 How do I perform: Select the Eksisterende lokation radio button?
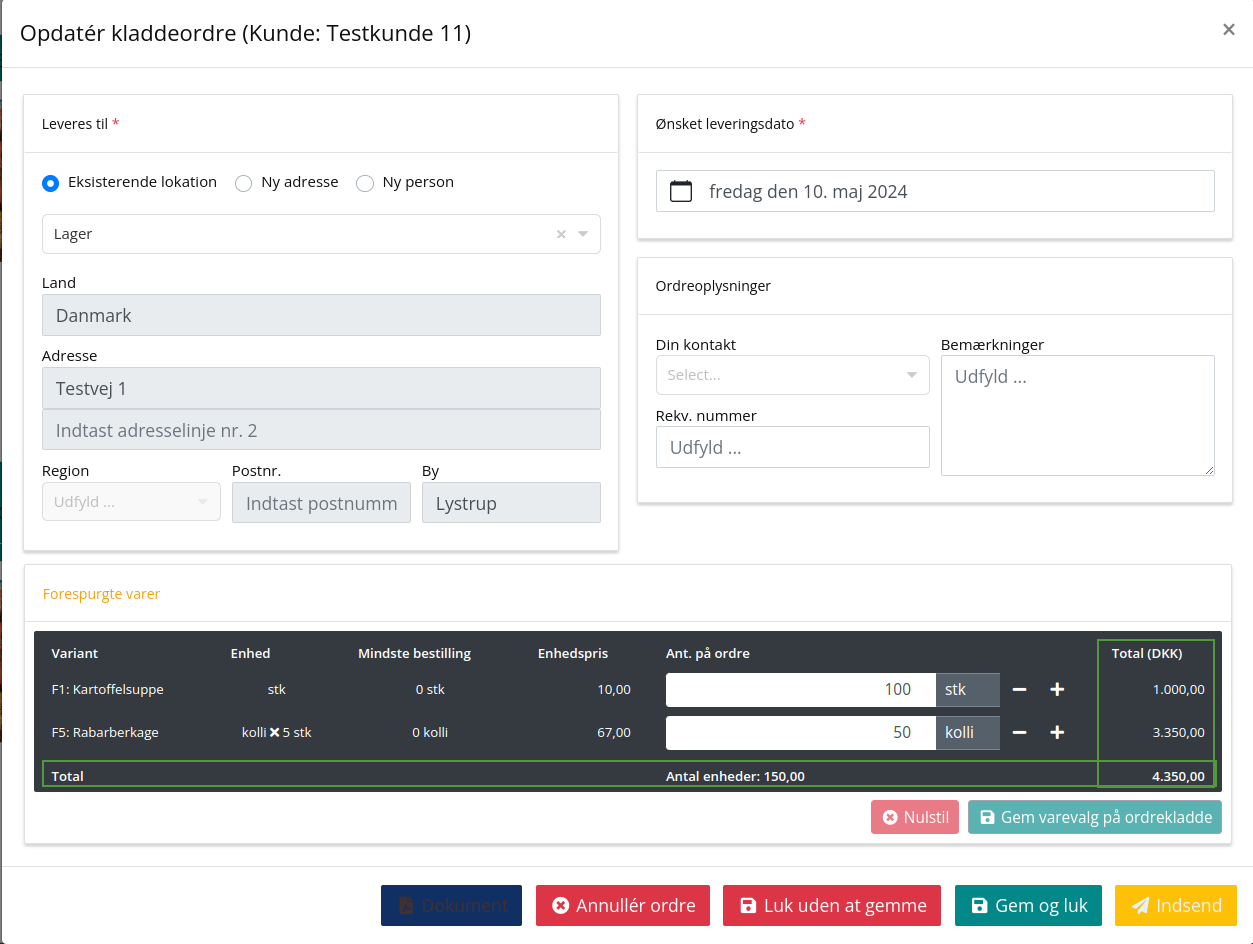pos(50,183)
